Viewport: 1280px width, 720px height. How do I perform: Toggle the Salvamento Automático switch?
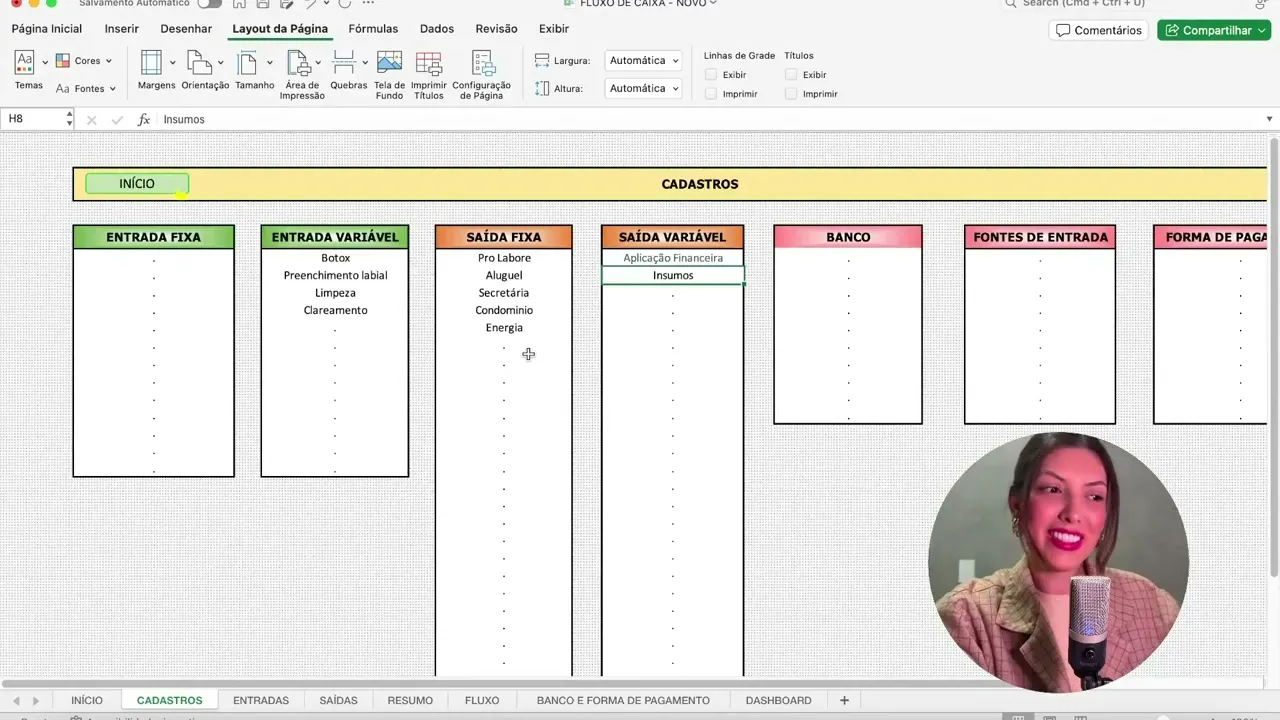(209, 4)
